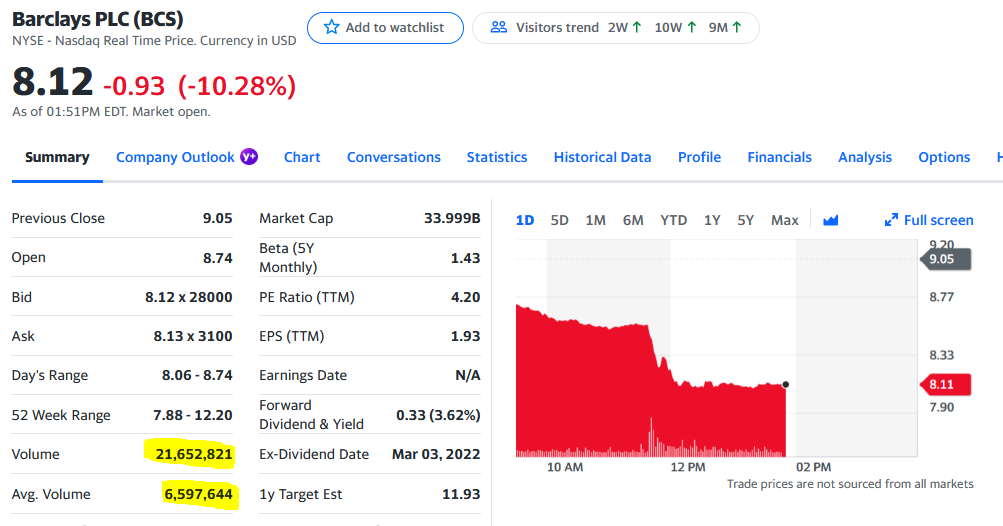Click the highlighted Volume value 21,652,821
This screenshot has height=526, width=1003.
tap(194, 454)
